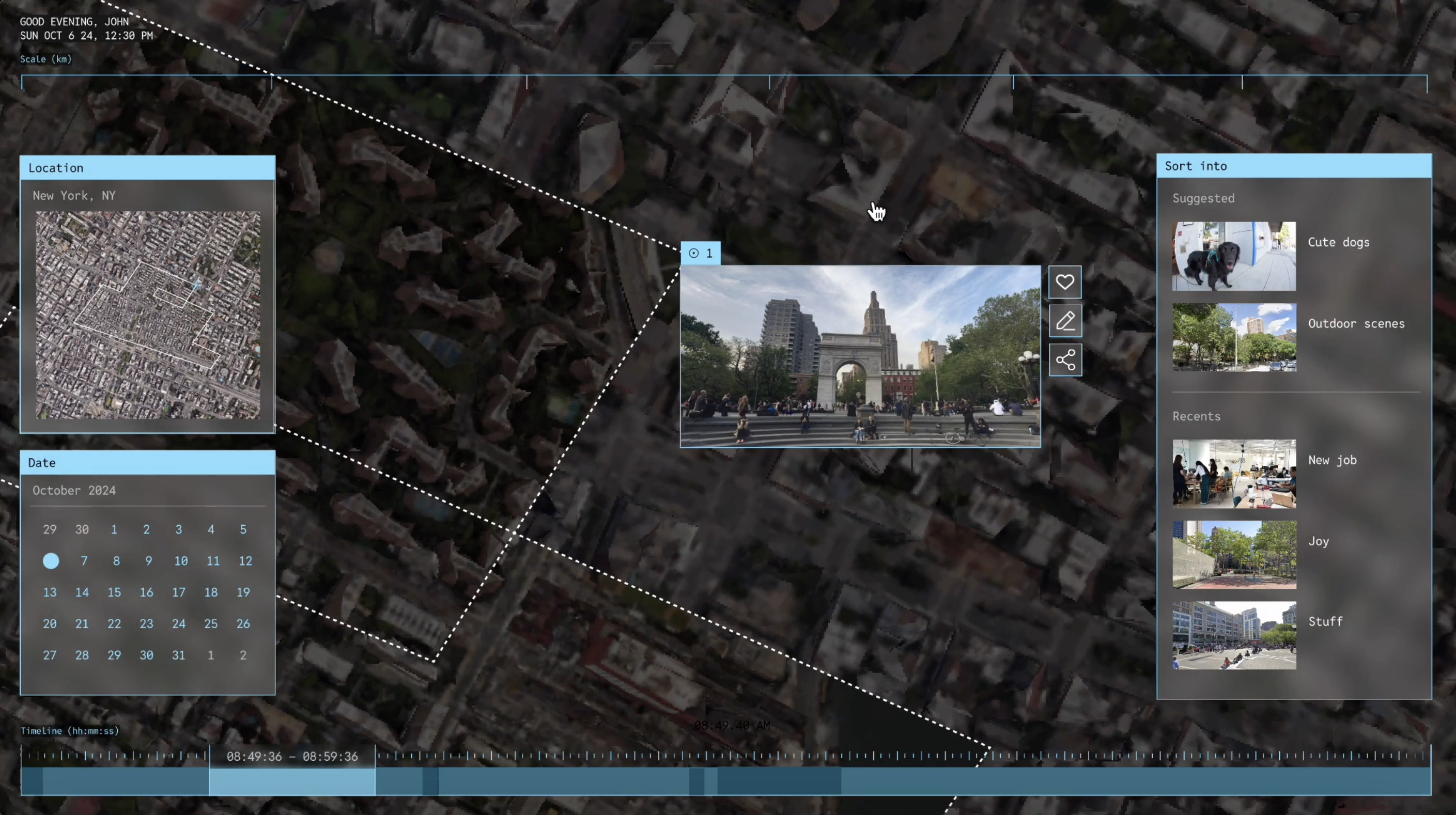Click the photo count badge icon
The height and width of the screenshot is (815, 1456).
pos(694,253)
